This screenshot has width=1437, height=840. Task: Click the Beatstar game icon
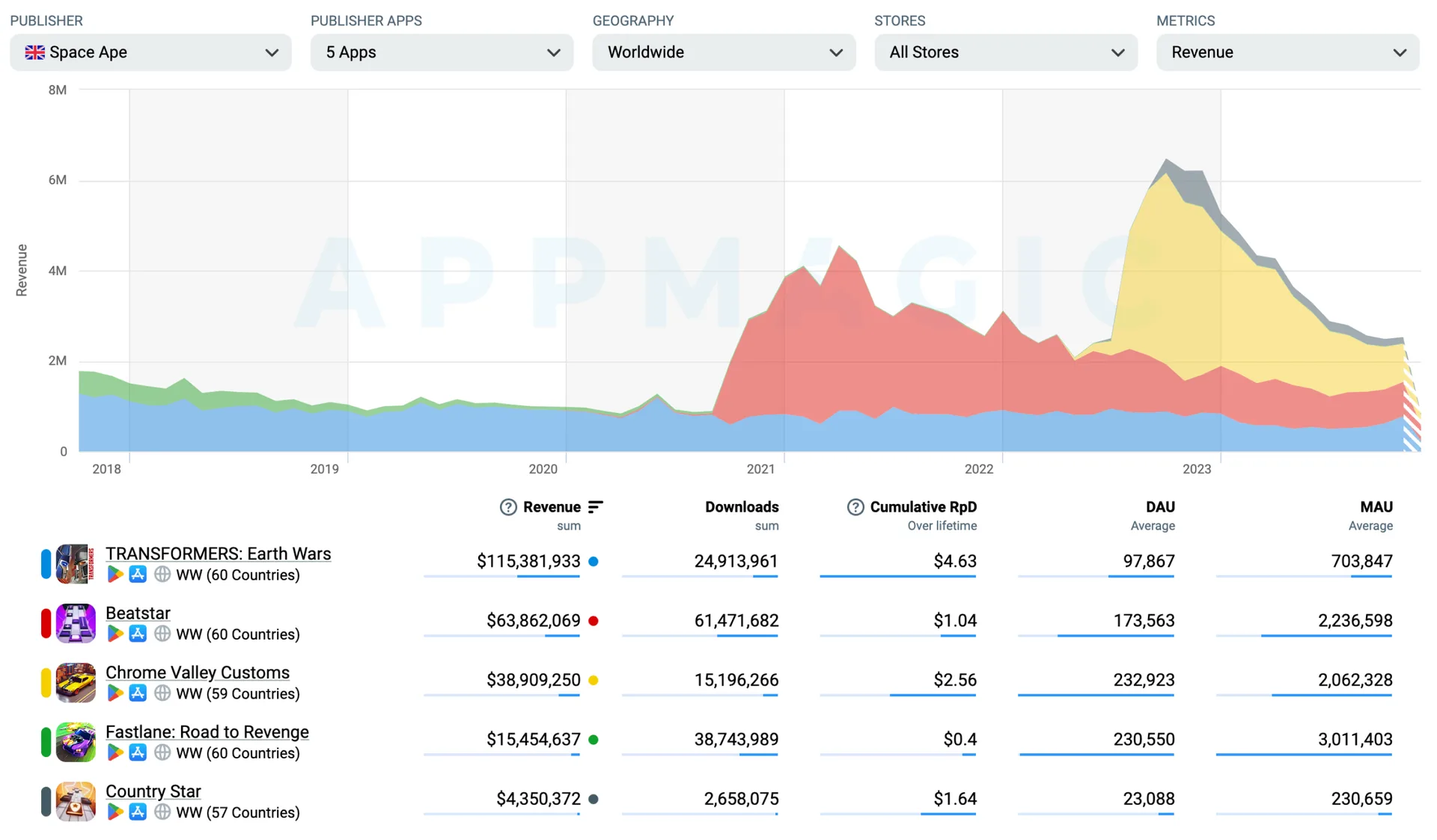pyautogui.click(x=76, y=623)
